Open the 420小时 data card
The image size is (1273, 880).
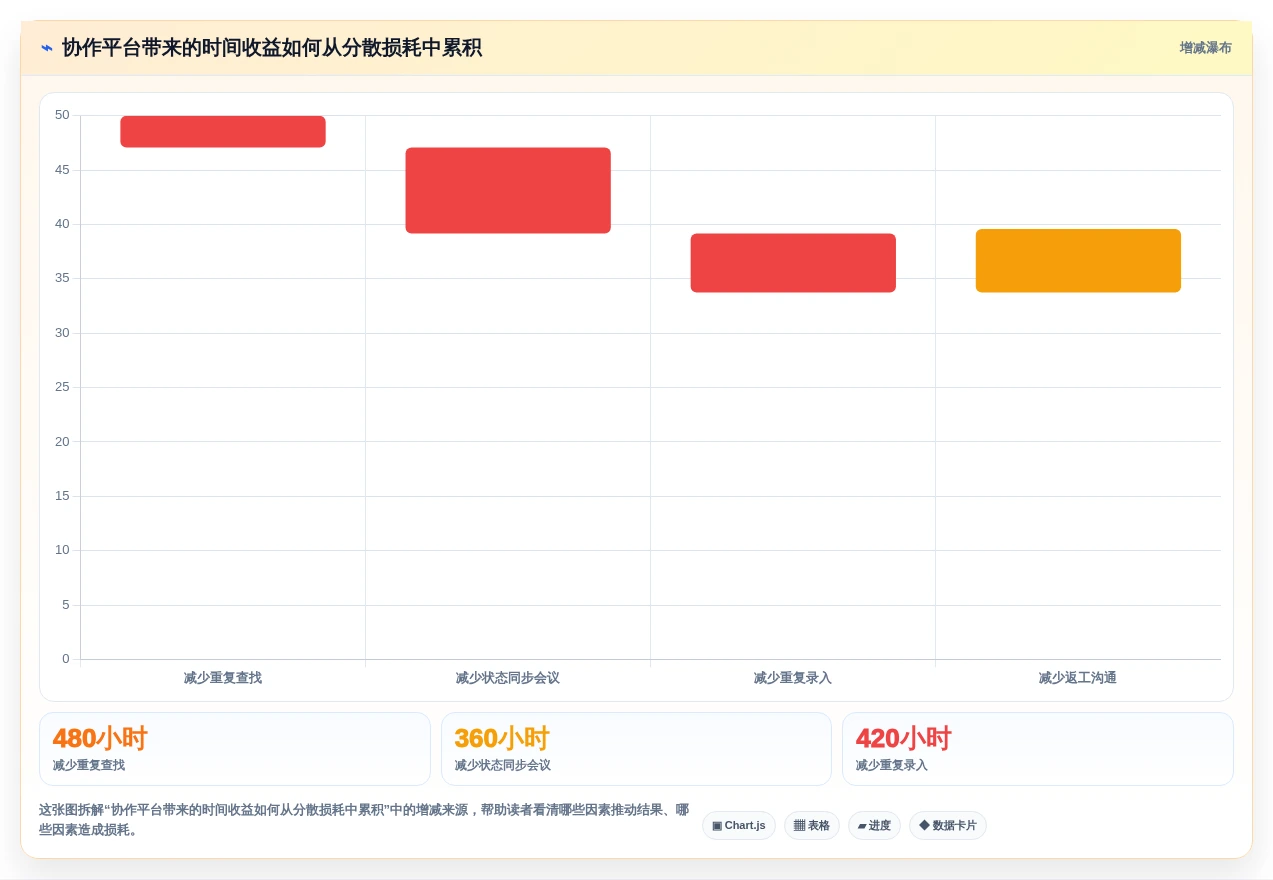[x=1038, y=749]
